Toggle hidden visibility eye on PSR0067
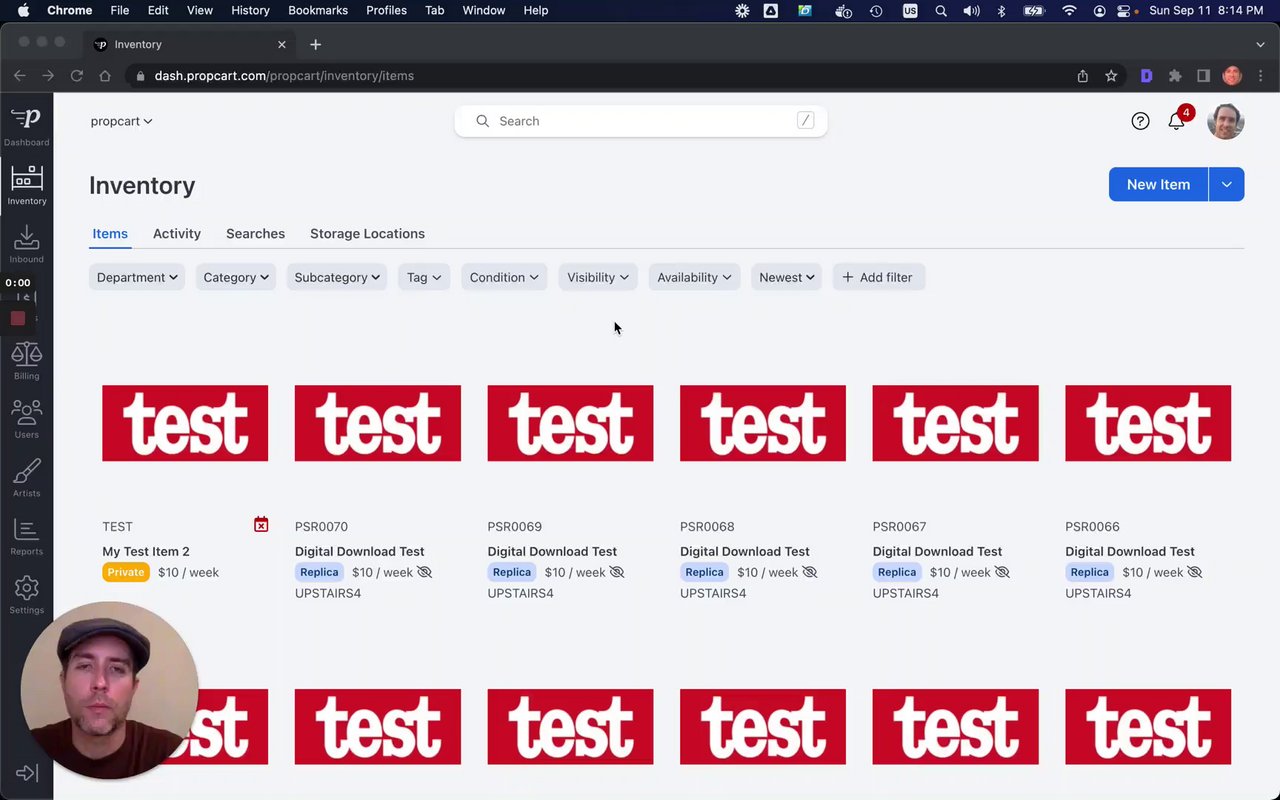Viewport: 1280px width, 800px height. (1002, 572)
